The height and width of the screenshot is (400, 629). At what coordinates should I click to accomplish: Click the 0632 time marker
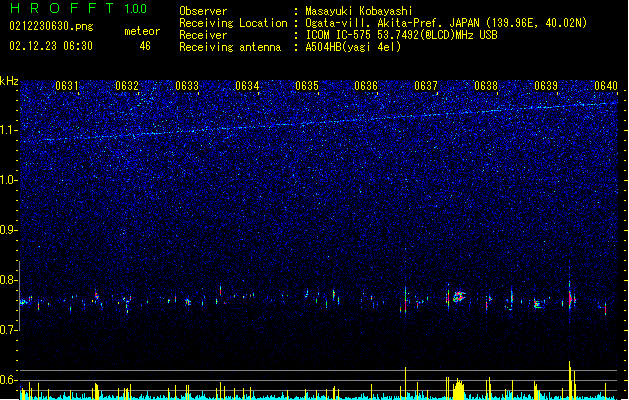(127, 86)
